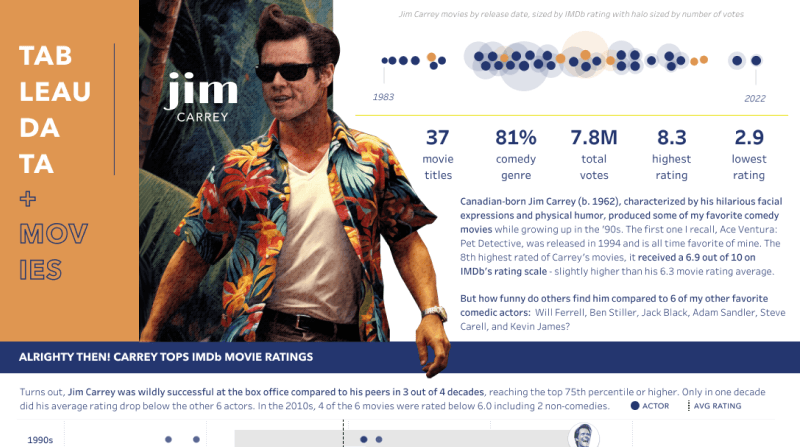Click the AVG RATING dashed-line legend marker
The image size is (800, 447).
[x=689, y=406]
